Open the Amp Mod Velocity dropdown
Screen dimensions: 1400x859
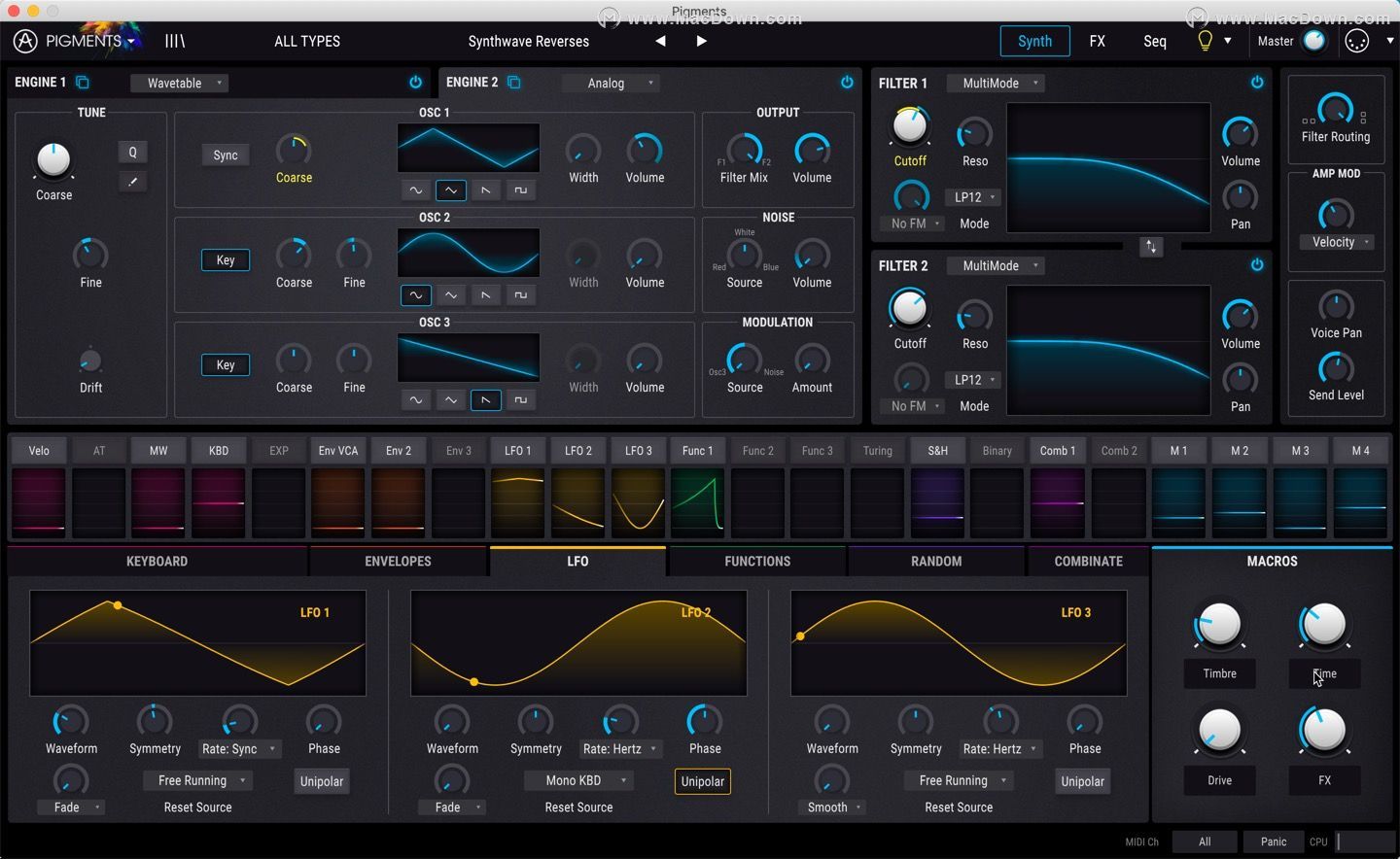[1338, 242]
